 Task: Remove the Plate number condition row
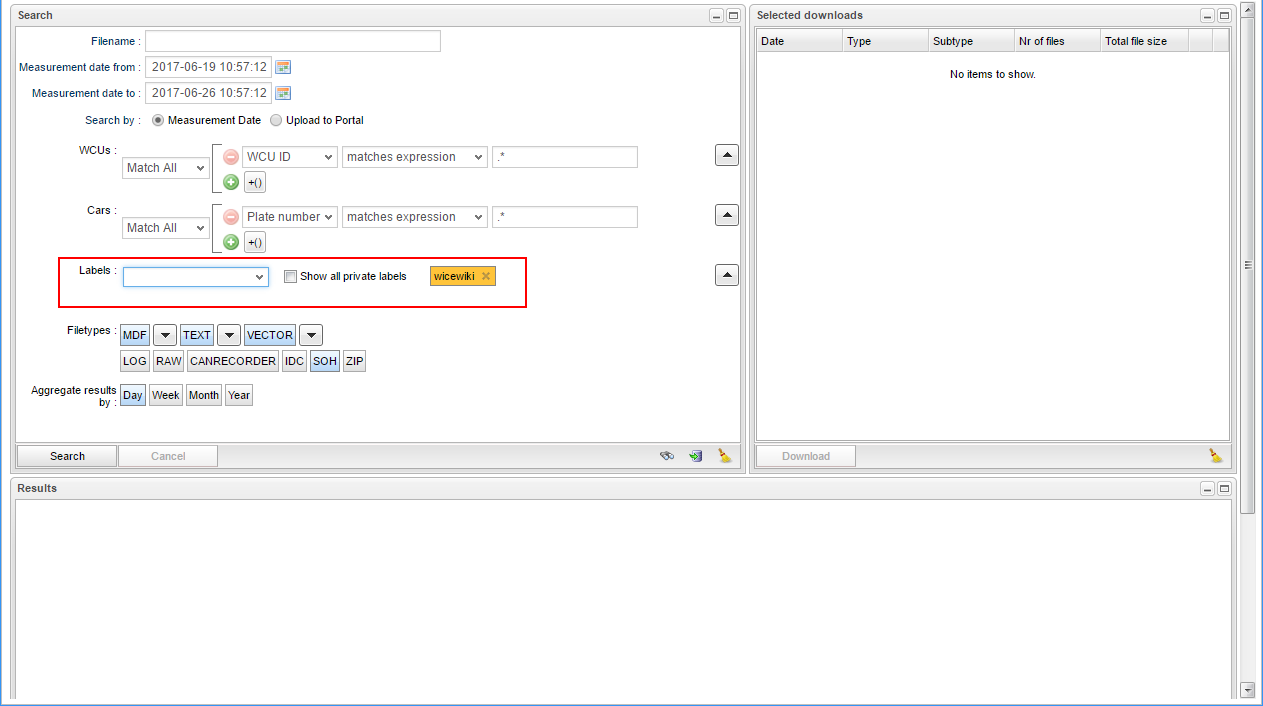tap(231, 217)
